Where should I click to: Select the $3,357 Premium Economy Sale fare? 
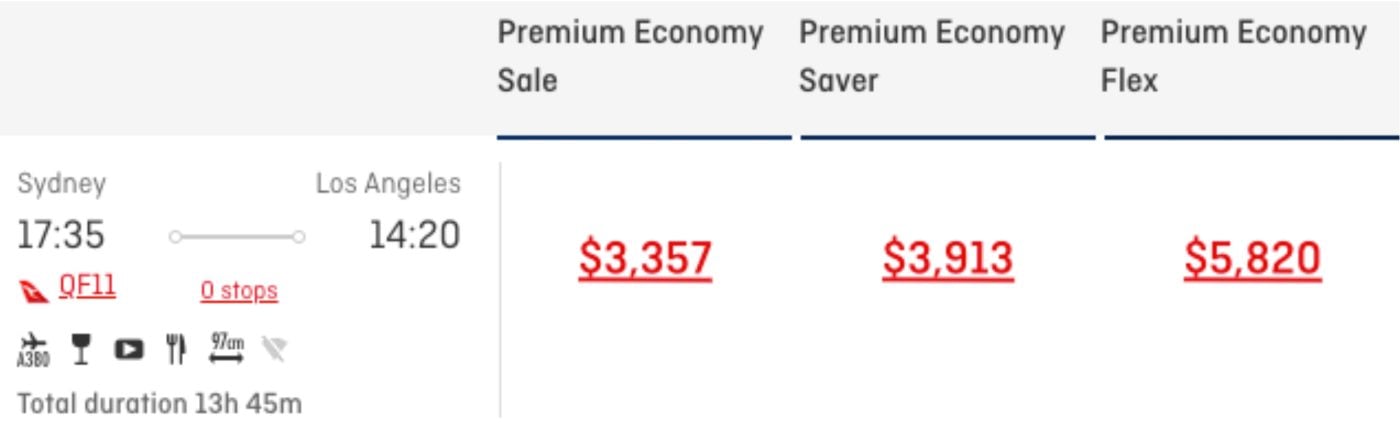pos(645,258)
